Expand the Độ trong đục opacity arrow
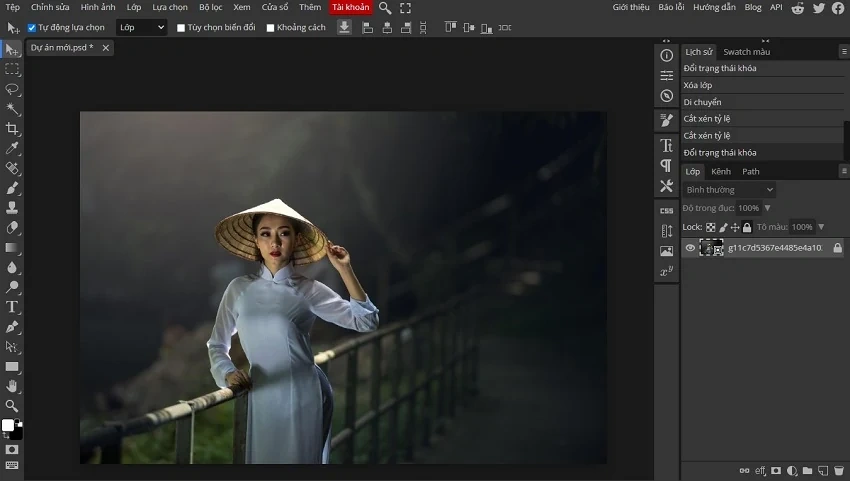The image size is (850, 481). pyautogui.click(x=767, y=208)
